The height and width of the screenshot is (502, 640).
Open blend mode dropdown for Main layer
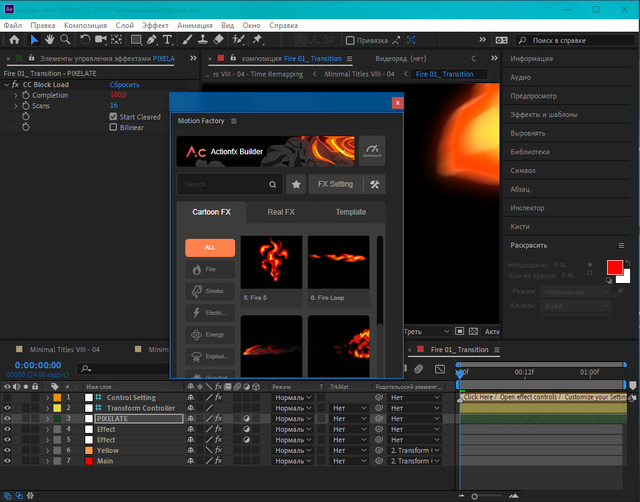click(x=291, y=462)
